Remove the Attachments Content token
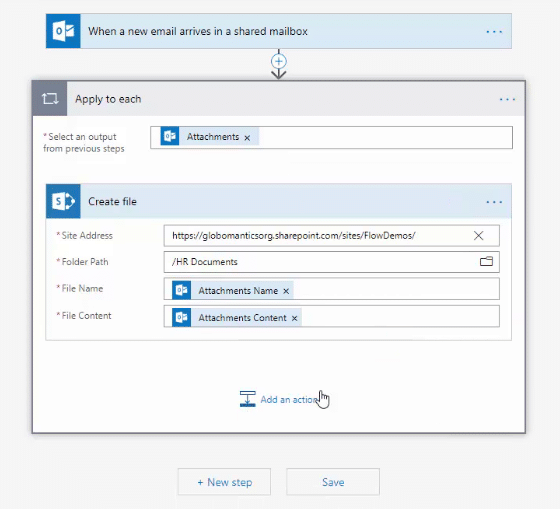Image resolution: width=560 pixels, height=509 pixels. click(x=294, y=318)
